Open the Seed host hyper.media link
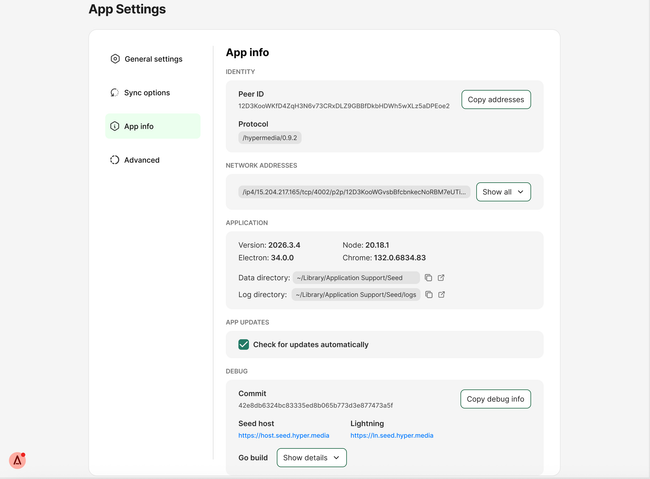Viewport: 650px width, 479px height. 284,435
